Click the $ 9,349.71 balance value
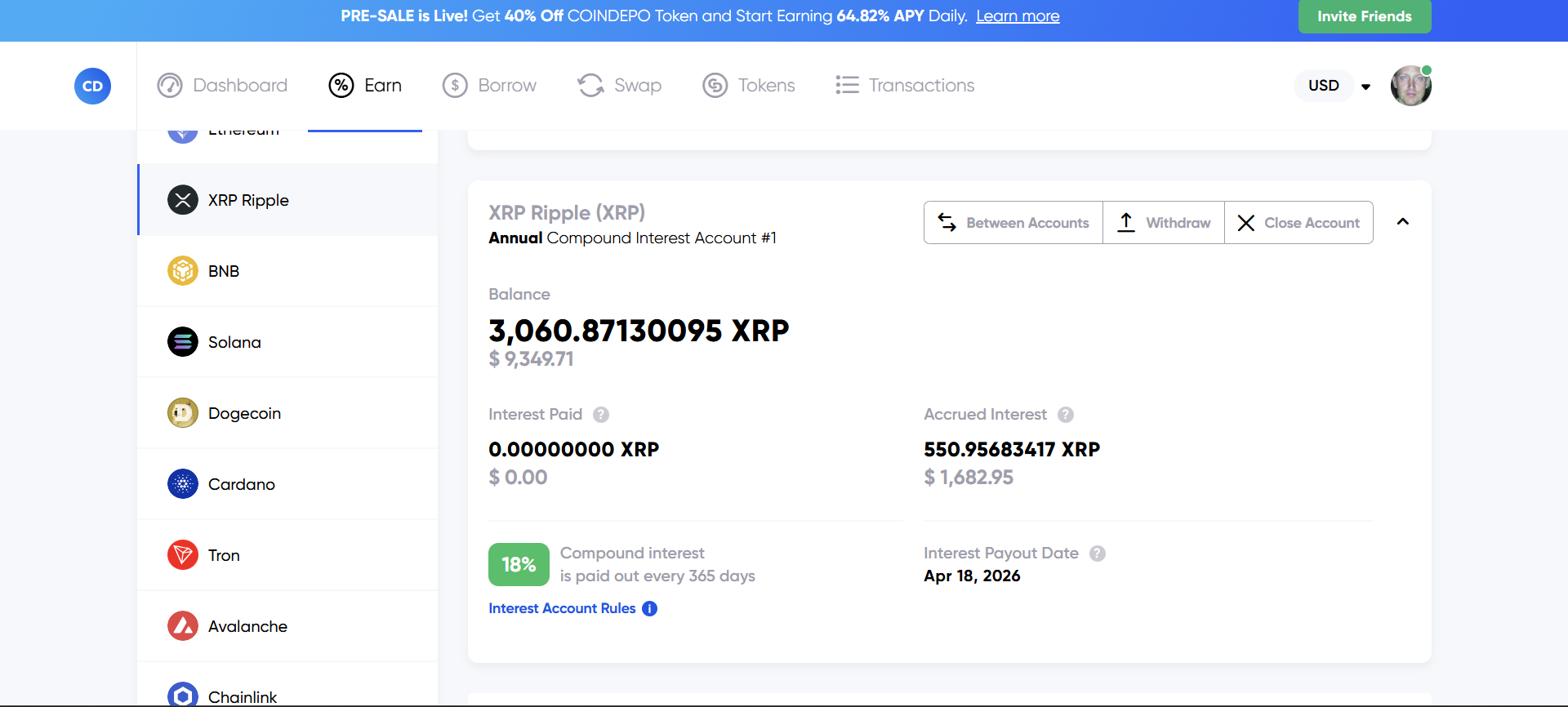1568x707 pixels. click(x=531, y=359)
